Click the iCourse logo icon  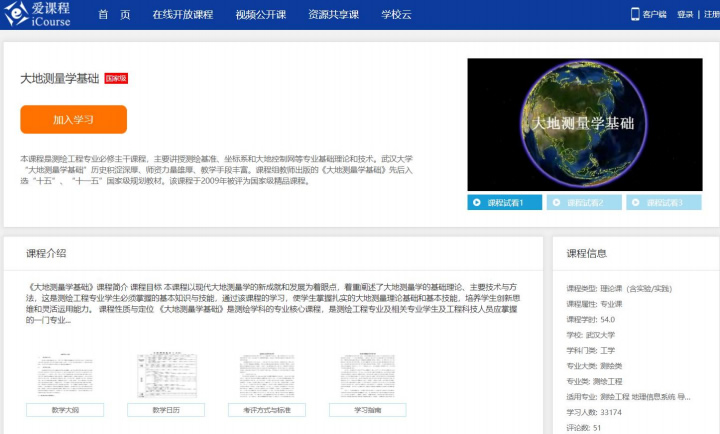coord(17,14)
